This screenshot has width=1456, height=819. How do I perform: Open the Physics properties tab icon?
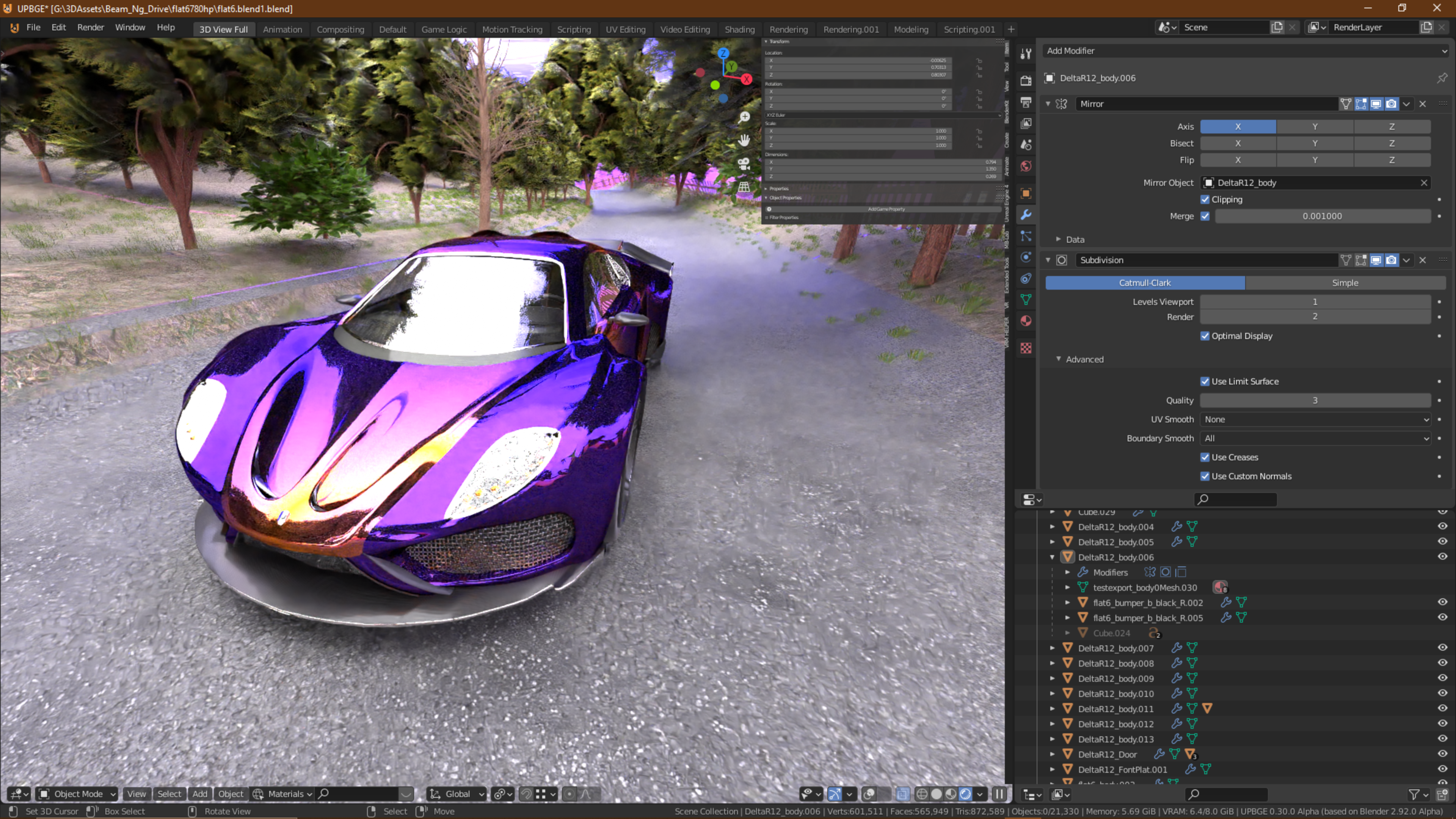[x=1026, y=257]
